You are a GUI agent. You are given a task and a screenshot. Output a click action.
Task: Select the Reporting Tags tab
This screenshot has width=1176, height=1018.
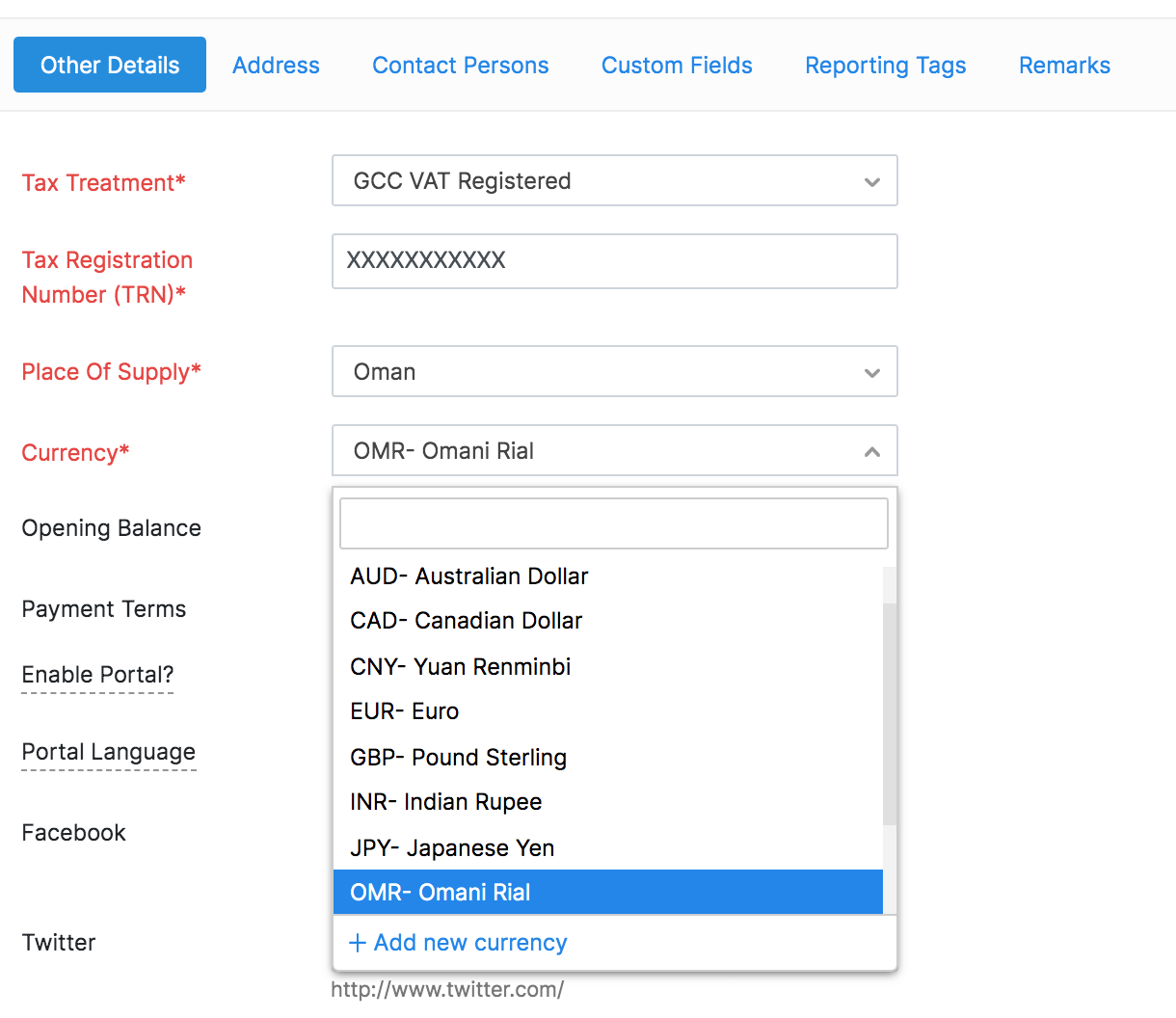pyautogui.click(x=885, y=66)
